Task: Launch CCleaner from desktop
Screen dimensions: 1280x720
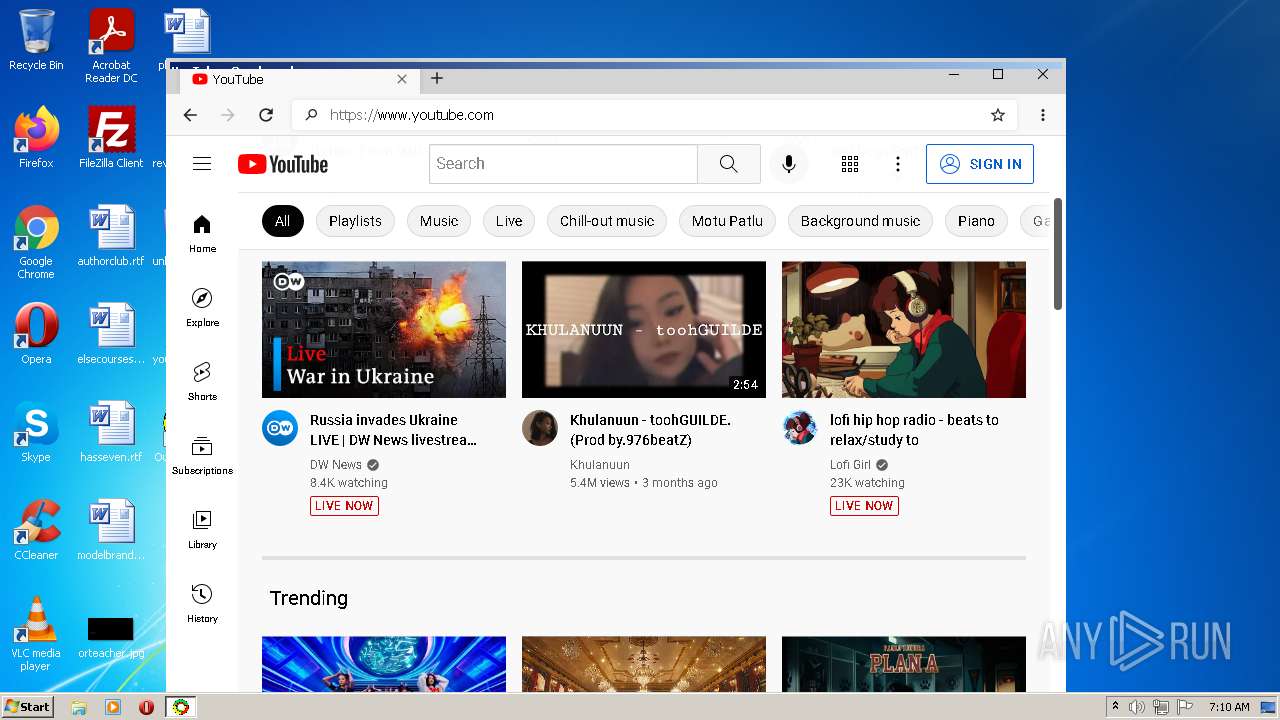Action: pos(36,530)
